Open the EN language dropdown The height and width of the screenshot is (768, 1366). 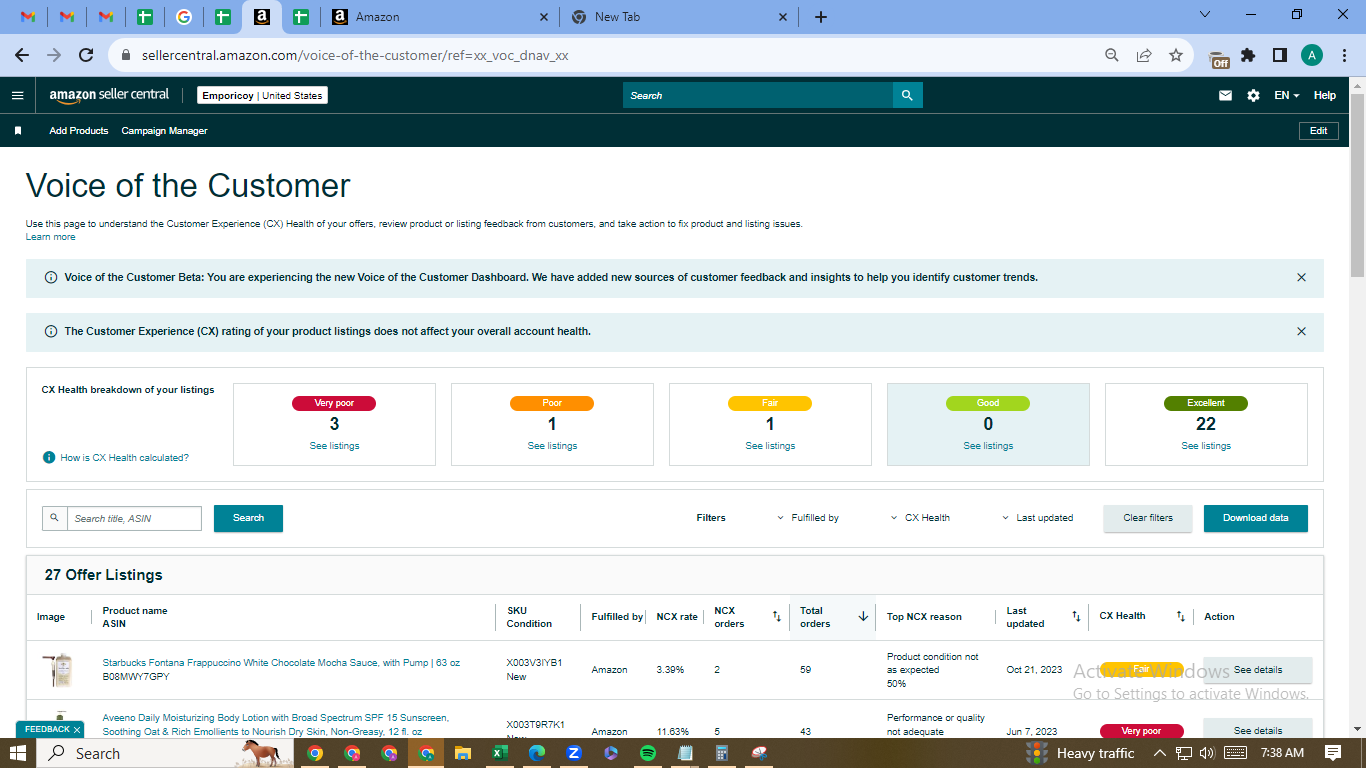(1287, 96)
